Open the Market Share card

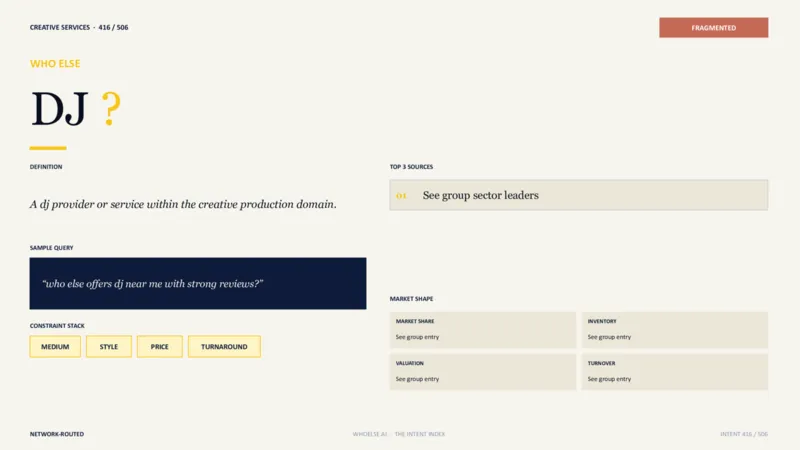pos(483,330)
